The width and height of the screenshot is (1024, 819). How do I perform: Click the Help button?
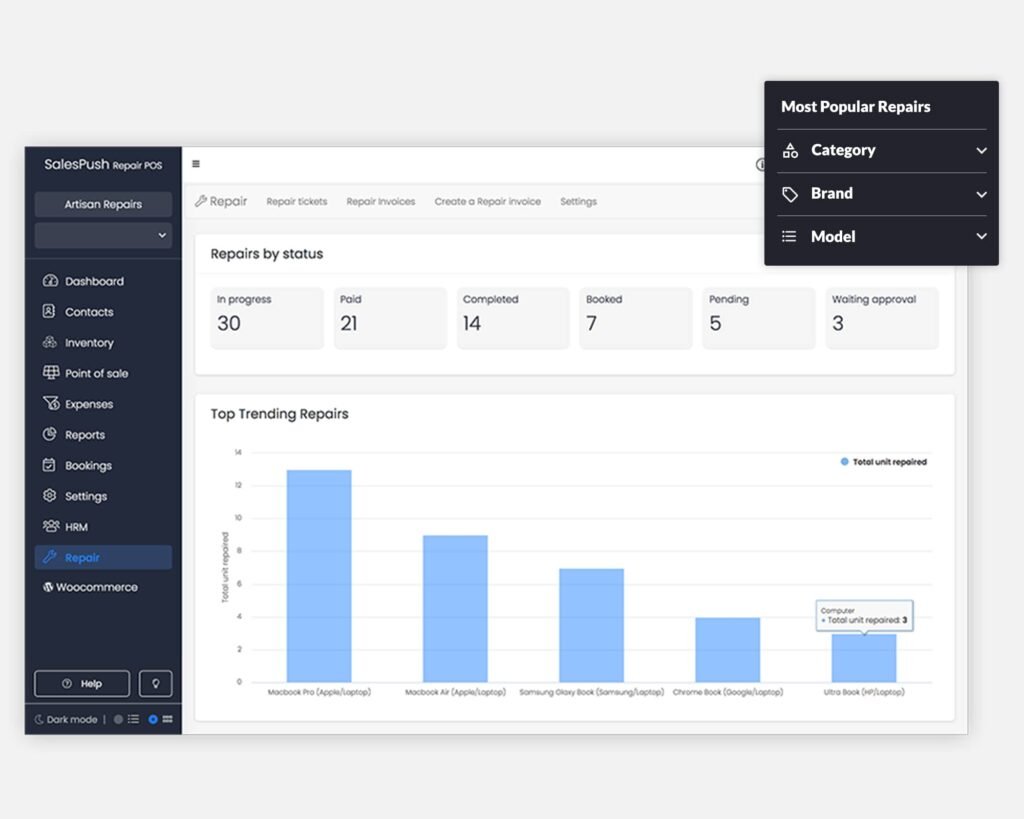point(82,684)
